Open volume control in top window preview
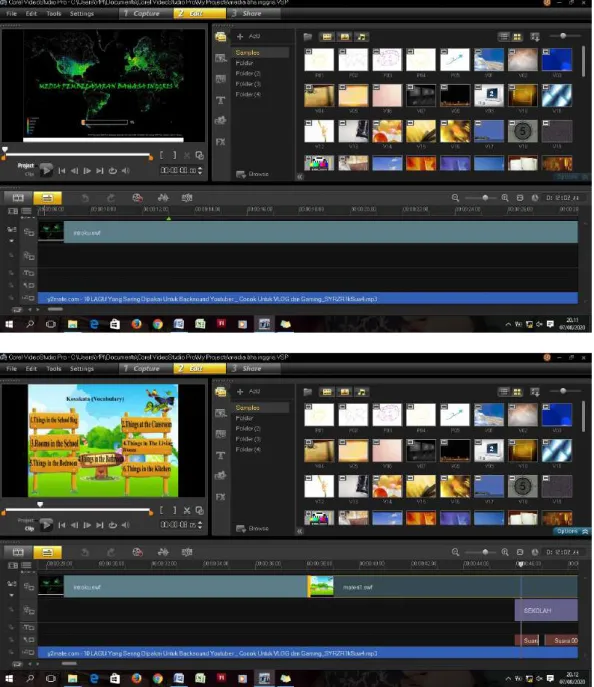The width and height of the screenshot is (594, 687). click(x=126, y=171)
